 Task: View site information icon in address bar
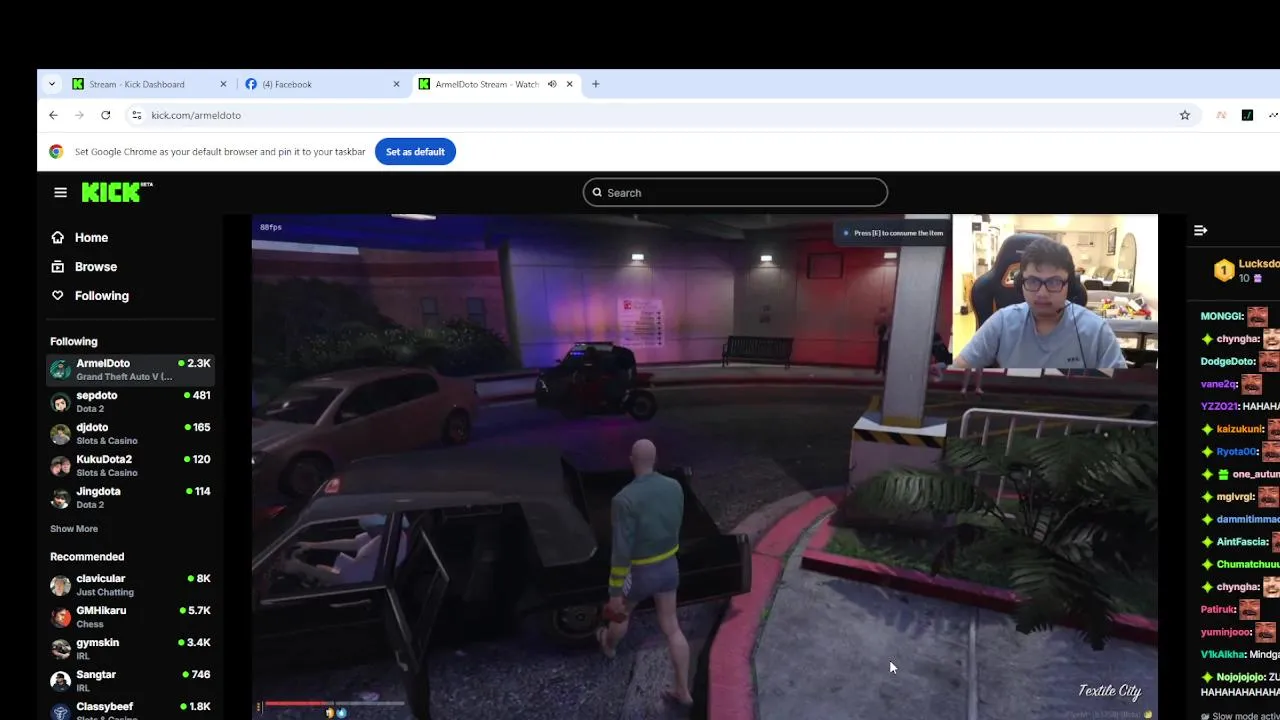[137, 115]
